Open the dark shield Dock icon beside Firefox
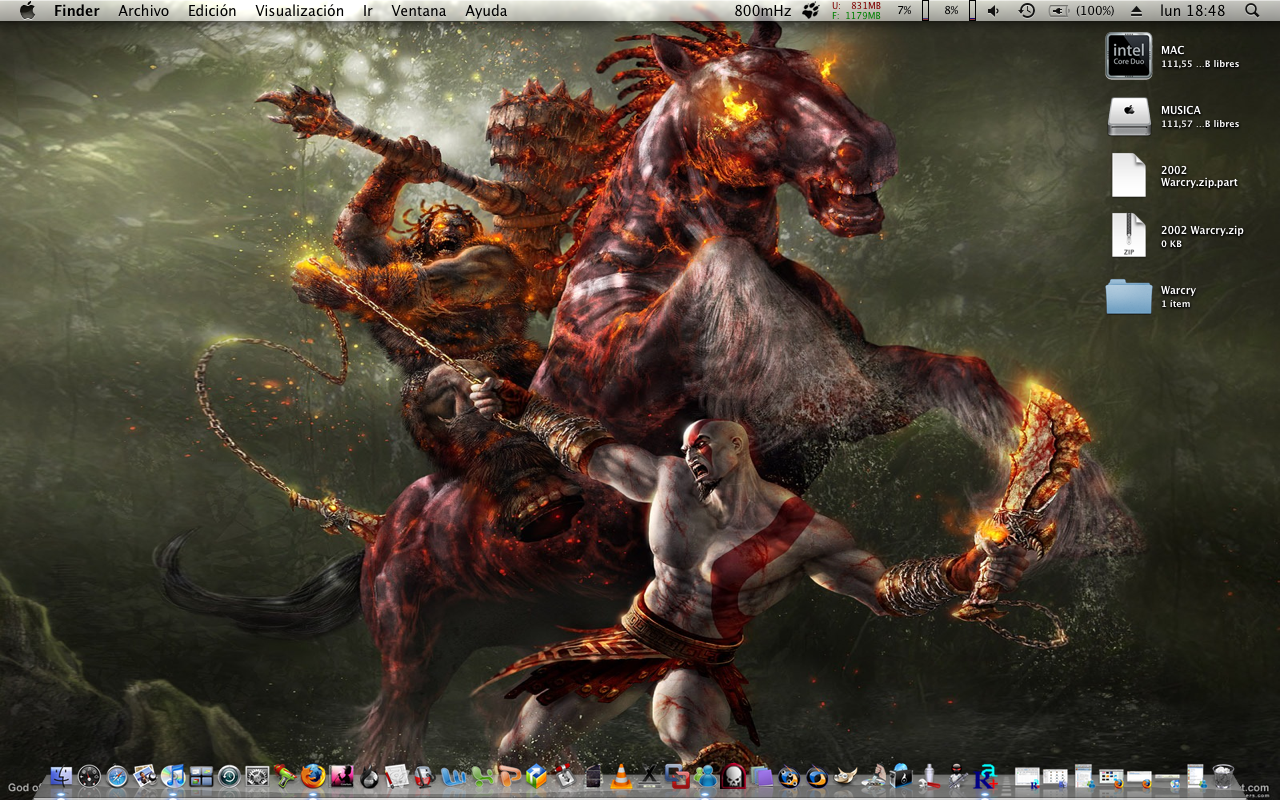Screen dimensions: 1280x800 (x=369, y=776)
